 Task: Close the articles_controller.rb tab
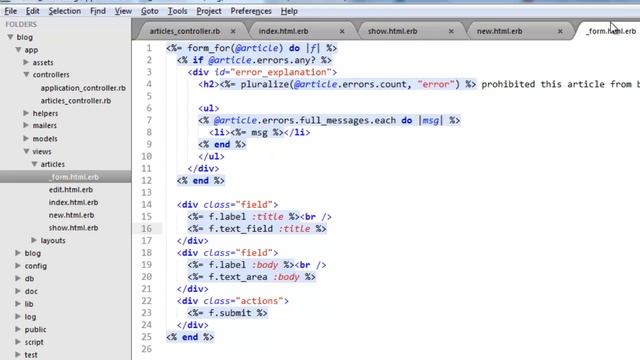[x=233, y=31]
